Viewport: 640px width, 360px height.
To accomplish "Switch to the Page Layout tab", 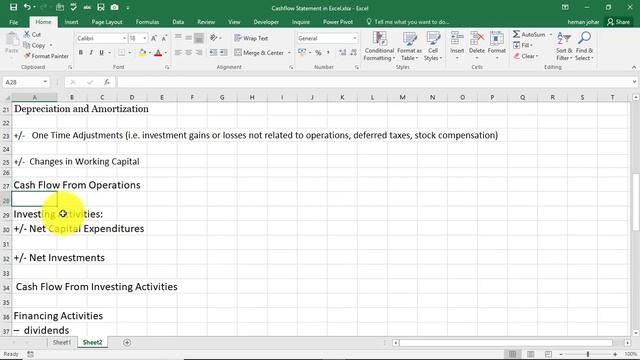I will (x=107, y=22).
